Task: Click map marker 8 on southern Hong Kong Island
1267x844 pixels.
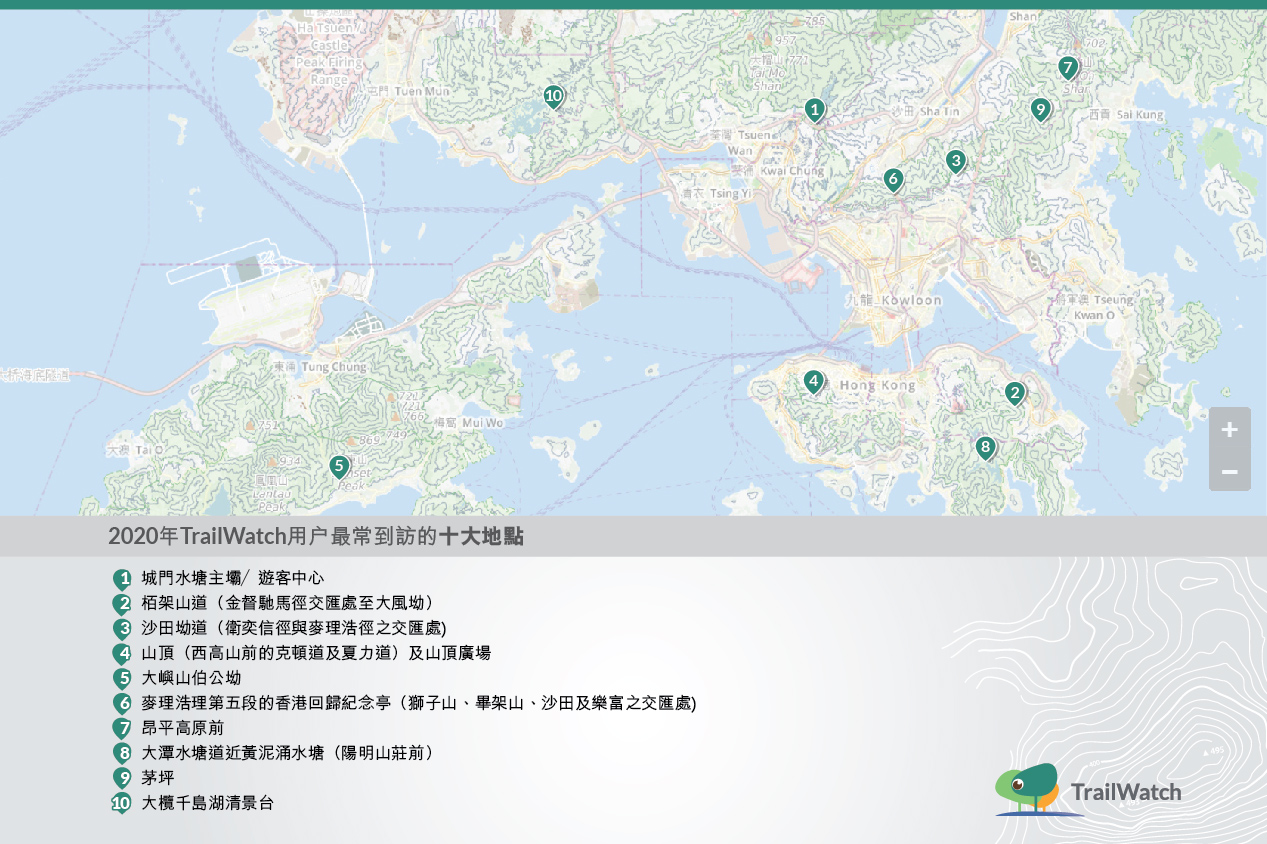Action: (x=984, y=447)
